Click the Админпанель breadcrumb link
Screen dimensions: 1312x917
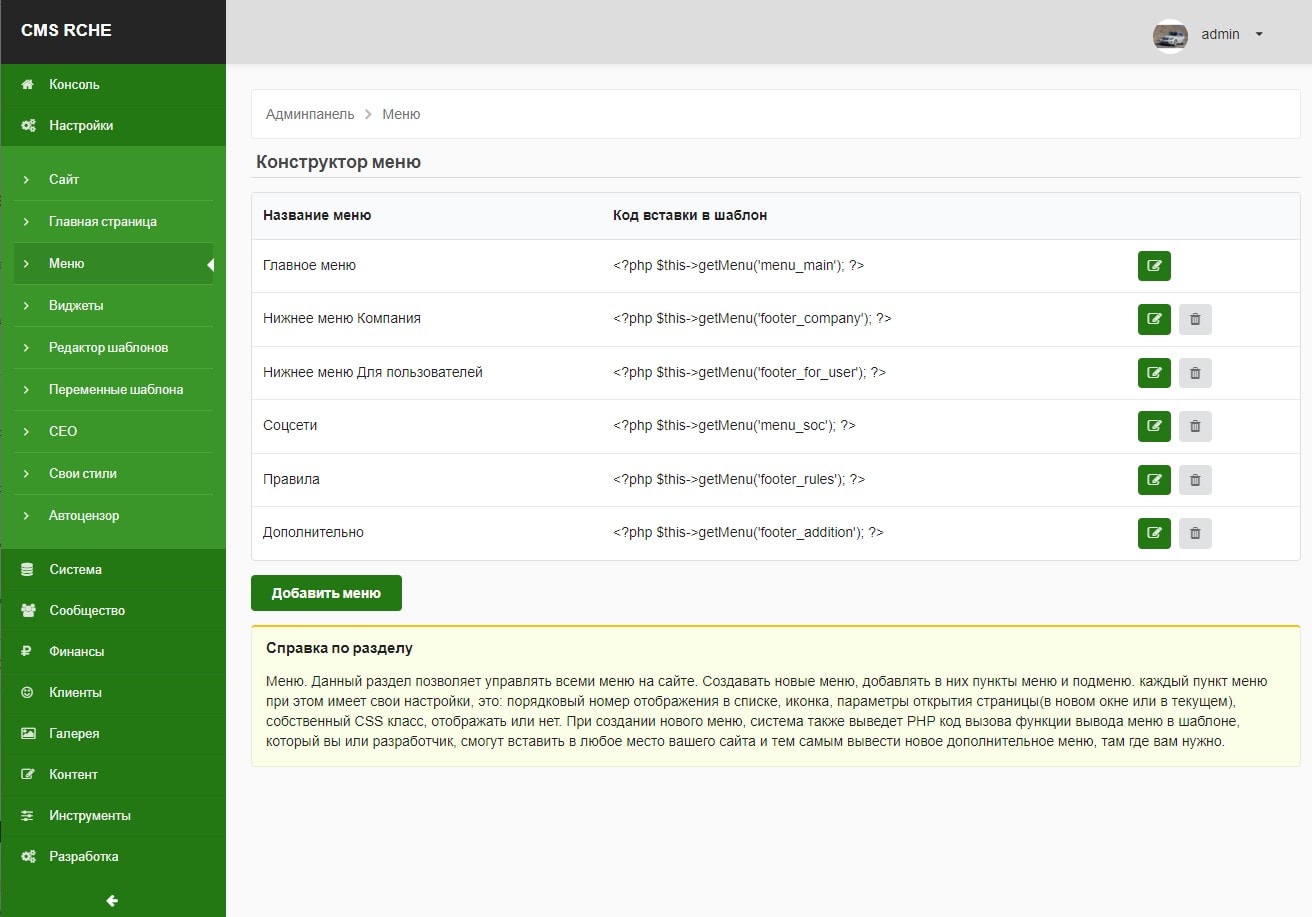[310, 114]
